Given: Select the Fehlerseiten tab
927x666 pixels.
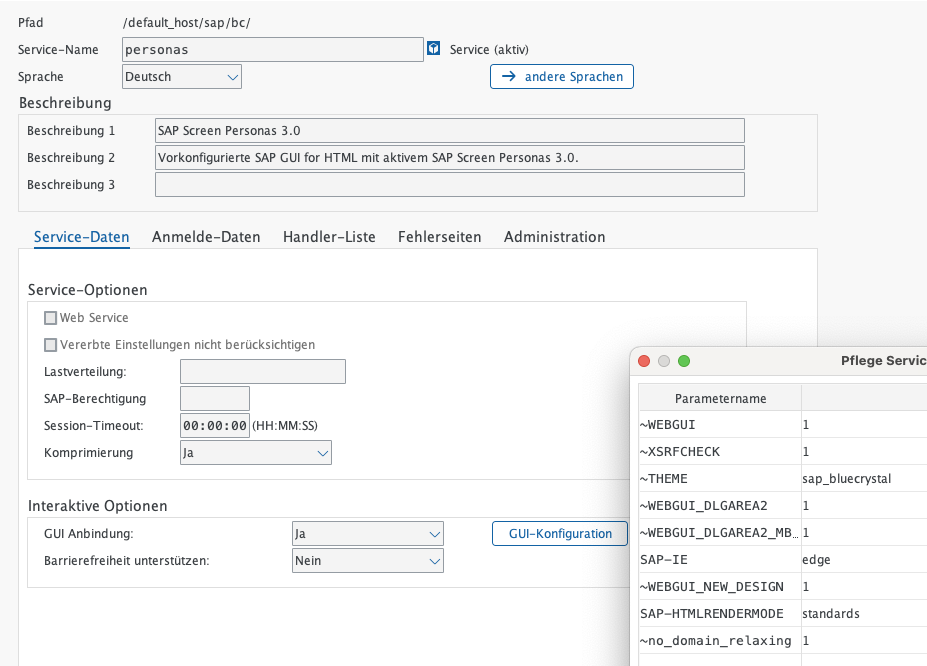Looking at the screenshot, I should click(x=439, y=237).
